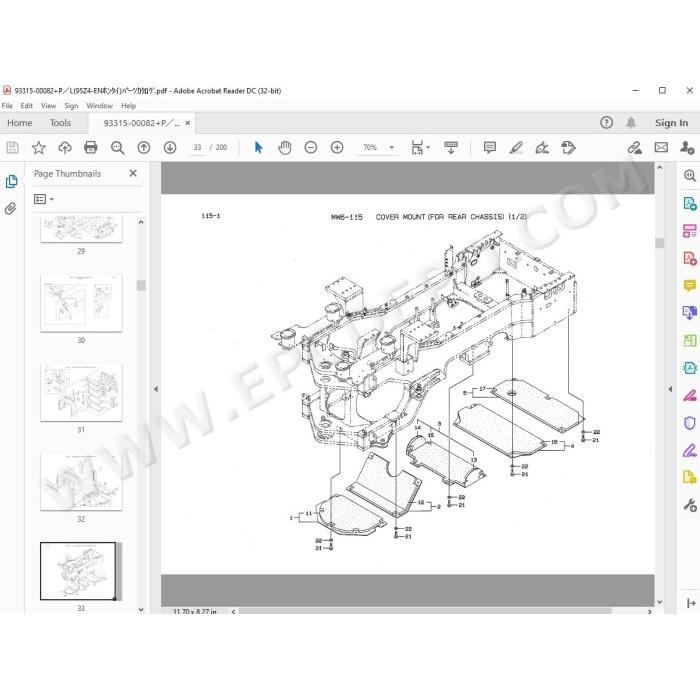This screenshot has width=700, height=700.
Task: Close the 93315-00082+P document tab
Action: (x=188, y=123)
